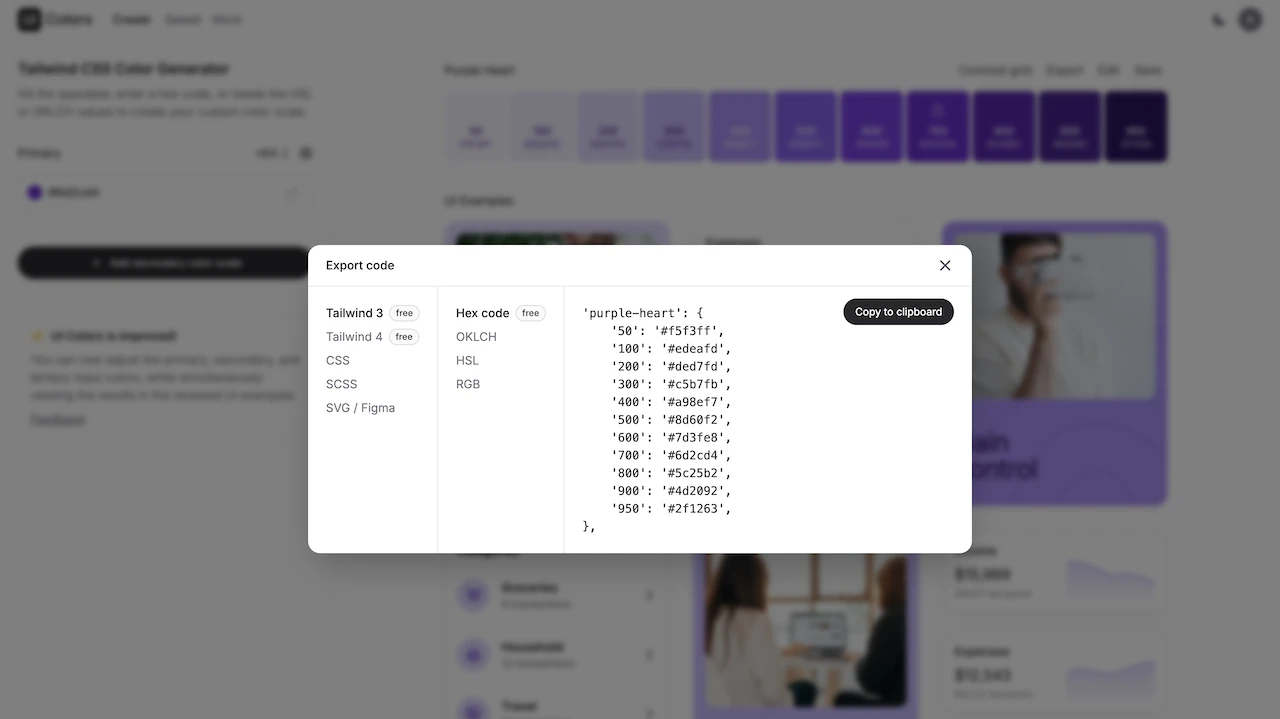Screen dimensions: 1280x719
Task: Switch color format to OKLCH
Action: coord(476,337)
